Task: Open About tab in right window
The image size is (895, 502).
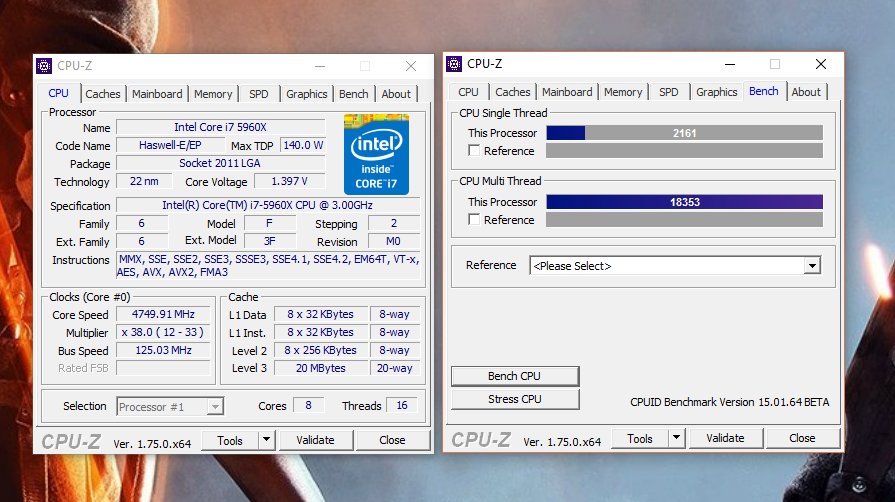Action: (x=806, y=92)
